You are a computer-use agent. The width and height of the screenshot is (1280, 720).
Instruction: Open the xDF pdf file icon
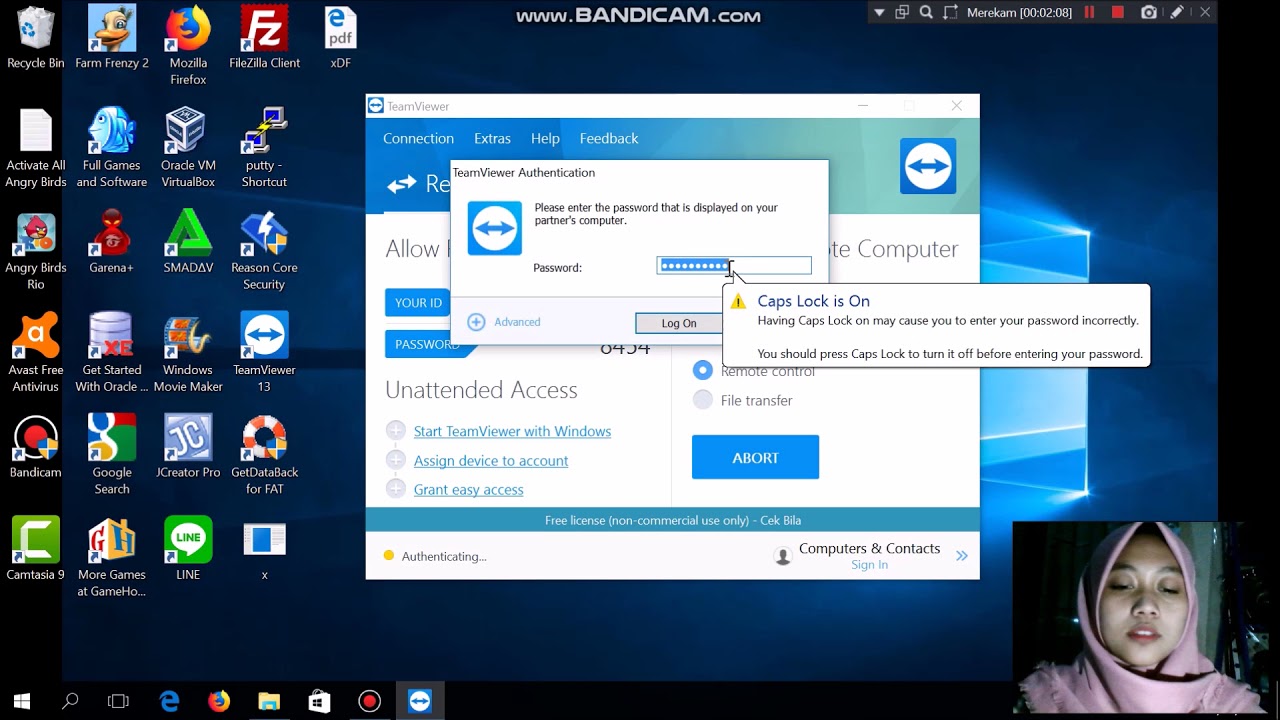pyautogui.click(x=340, y=38)
